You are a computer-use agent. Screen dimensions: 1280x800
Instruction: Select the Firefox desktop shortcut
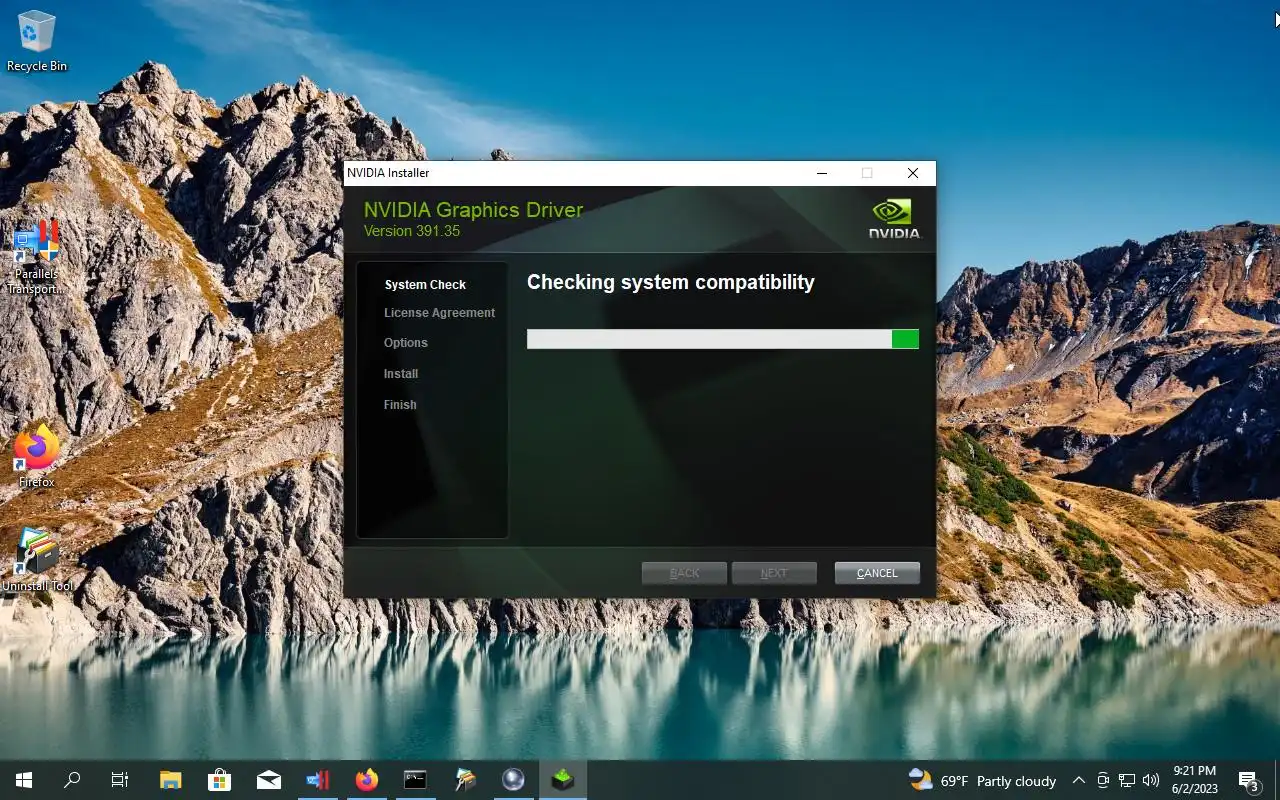click(x=37, y=457)
